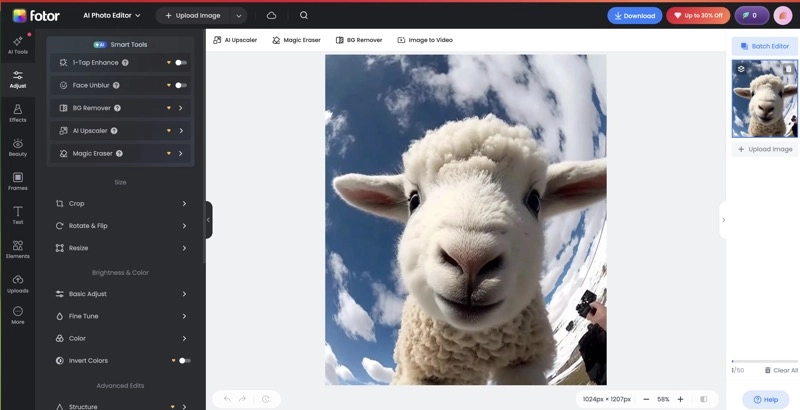Select Magic Eraser in the top toolbar
This screenshot has height=410, width=800.
pyautogui.click(x=296, y=40)
